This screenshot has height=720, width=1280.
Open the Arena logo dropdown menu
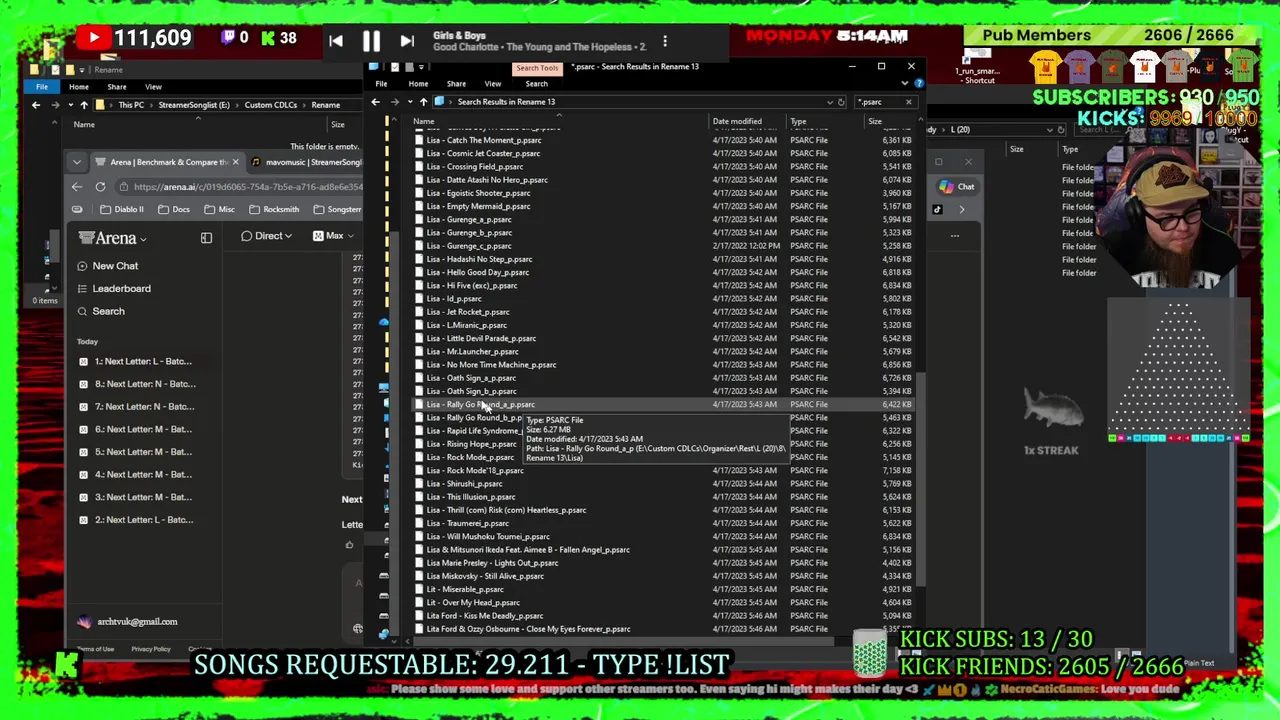[x=114, y=238]
